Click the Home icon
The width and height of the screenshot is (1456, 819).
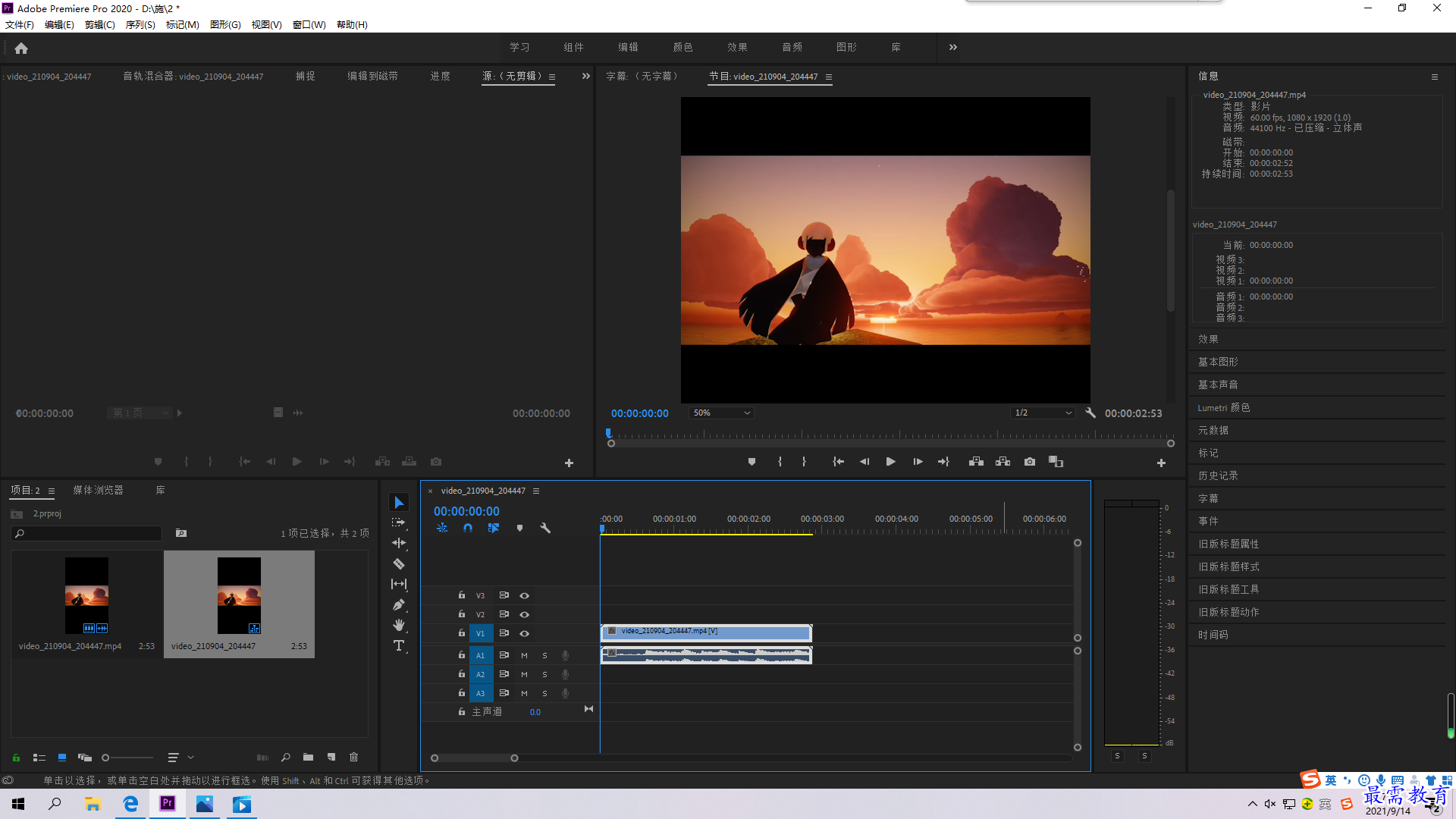21,48
